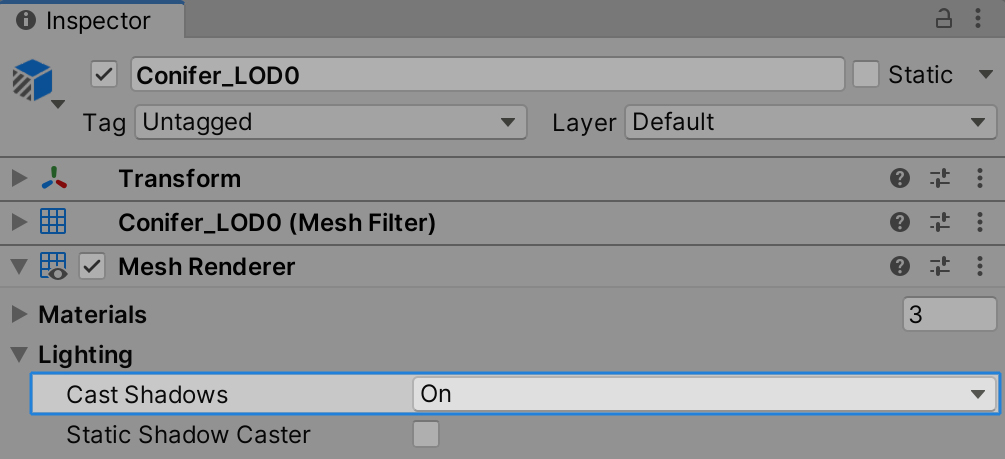This screenshot has height=459, width=1005.
Task: Open the Tag dropdown showing Untagged
Action: coord(330,123)
